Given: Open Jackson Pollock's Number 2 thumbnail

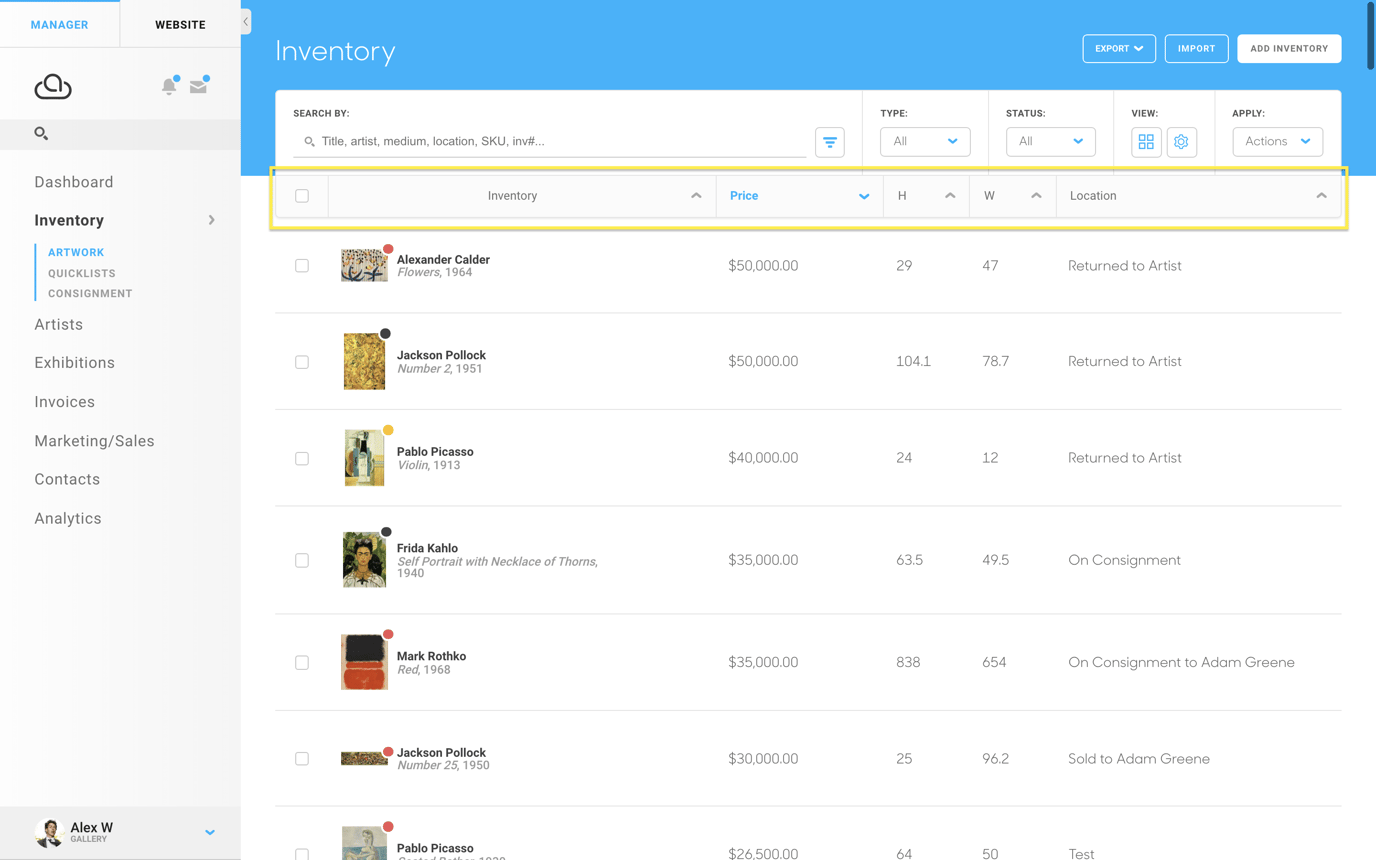Looking at the screenshot, I should point(364,362).
